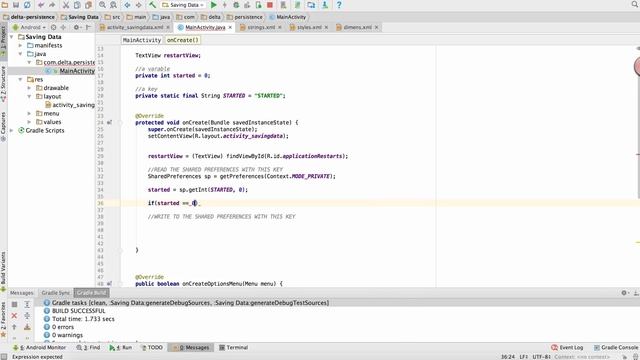Viewport: 640px width, 360px height.
Task: Collapse the java folder
Action: (x=20, y=54)
